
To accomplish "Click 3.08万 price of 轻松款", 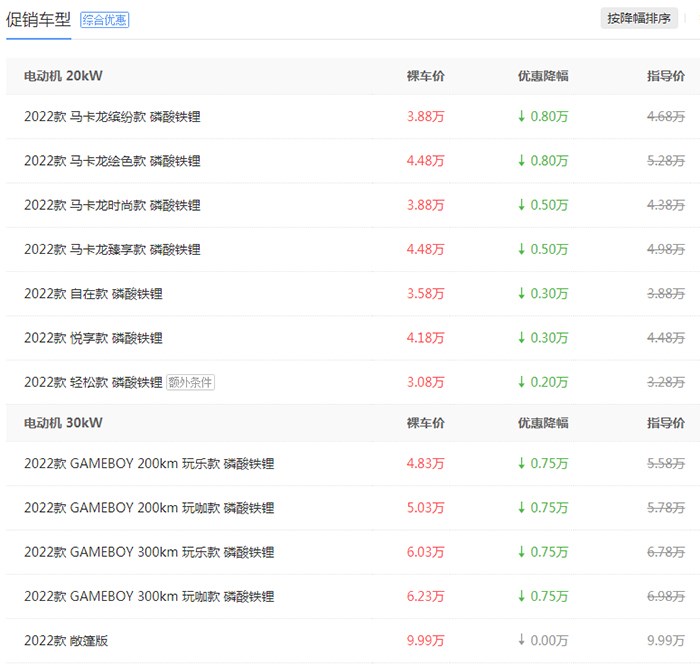I will 425,383.
